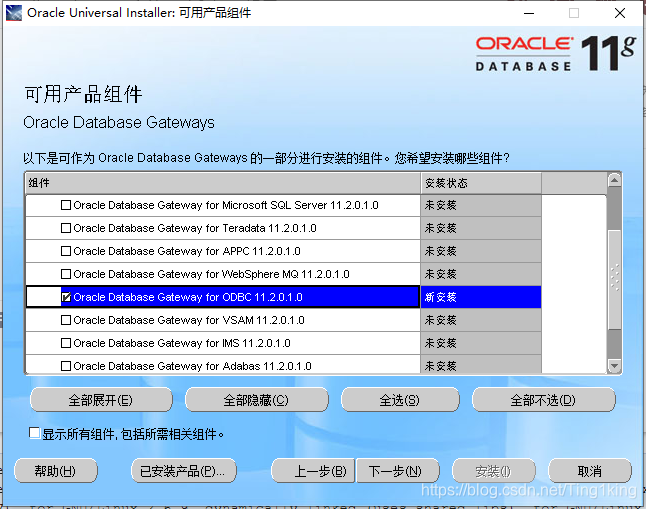Check Gateway for VSAM checkbox
The image size is (646, 509).
(66, 320)
